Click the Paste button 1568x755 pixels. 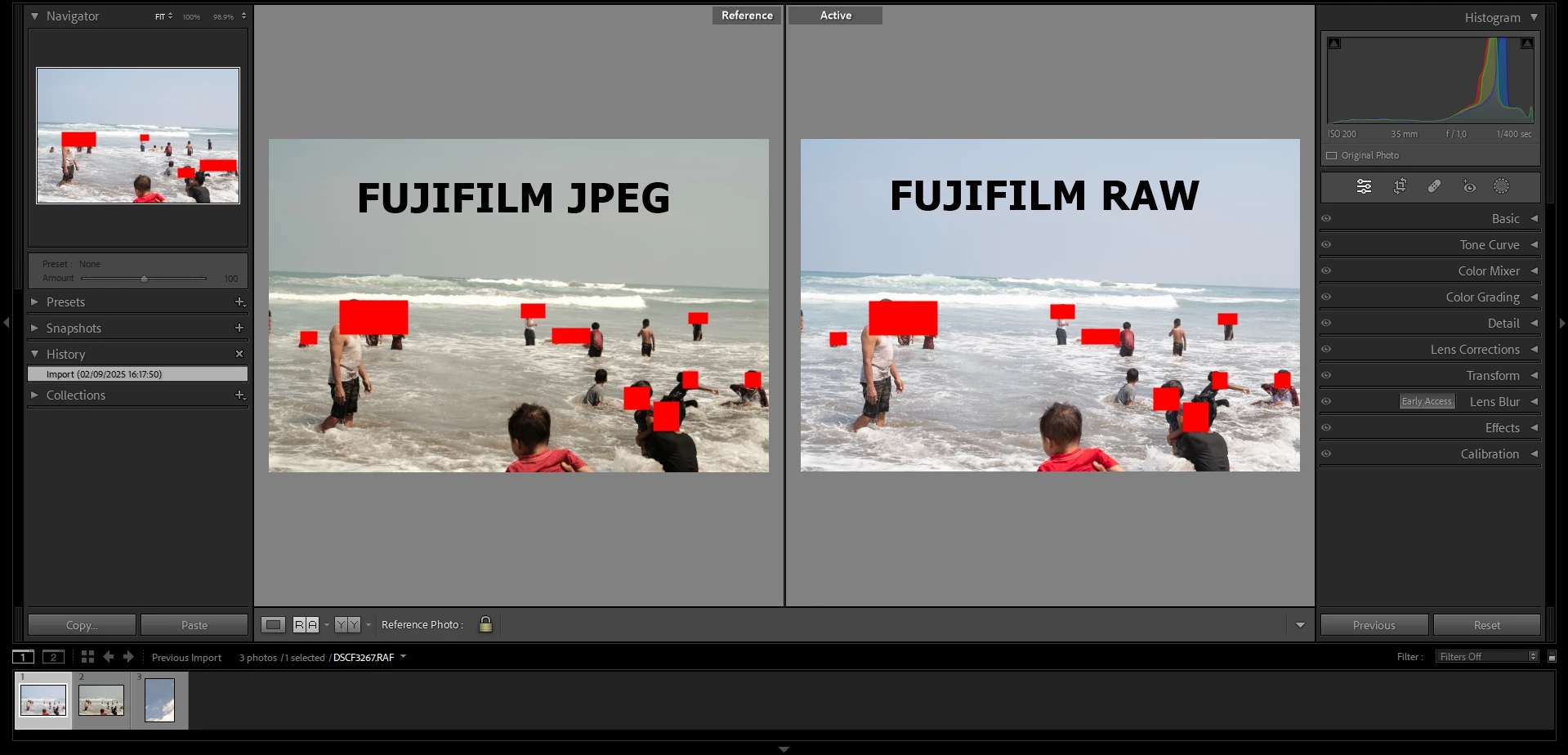click(194, 625)
